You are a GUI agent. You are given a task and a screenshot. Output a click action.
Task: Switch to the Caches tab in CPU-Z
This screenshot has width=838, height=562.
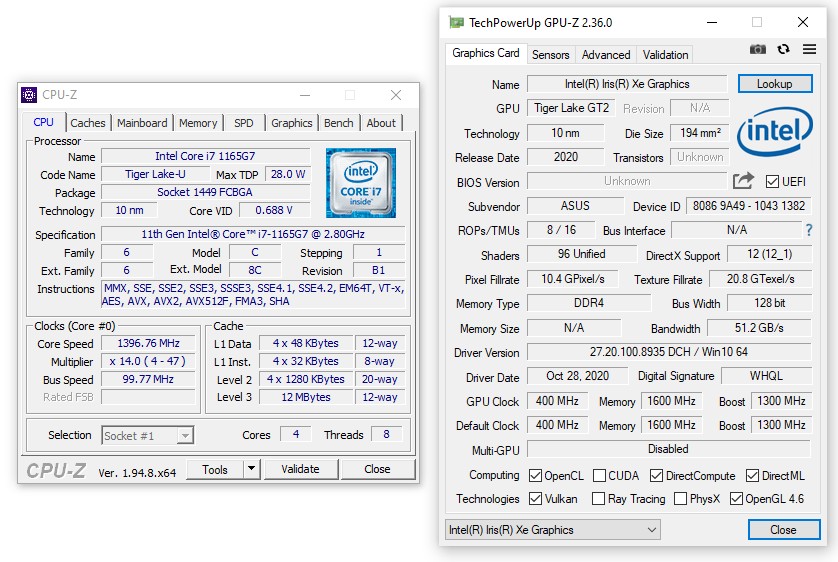pos(88,123)
